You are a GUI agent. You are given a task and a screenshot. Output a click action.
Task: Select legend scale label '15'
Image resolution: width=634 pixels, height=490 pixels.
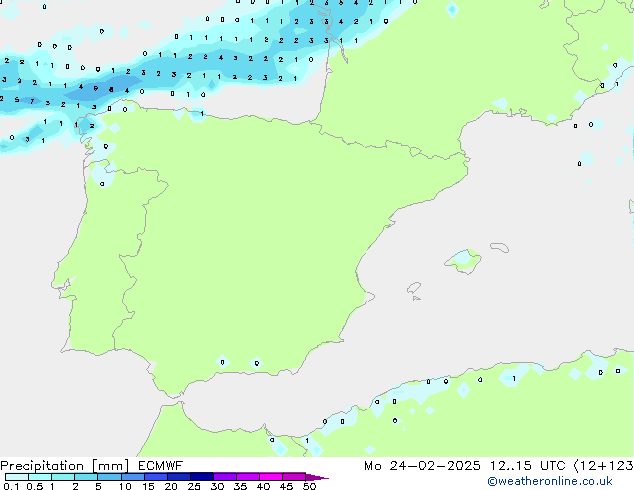click(x=148, y=486)
